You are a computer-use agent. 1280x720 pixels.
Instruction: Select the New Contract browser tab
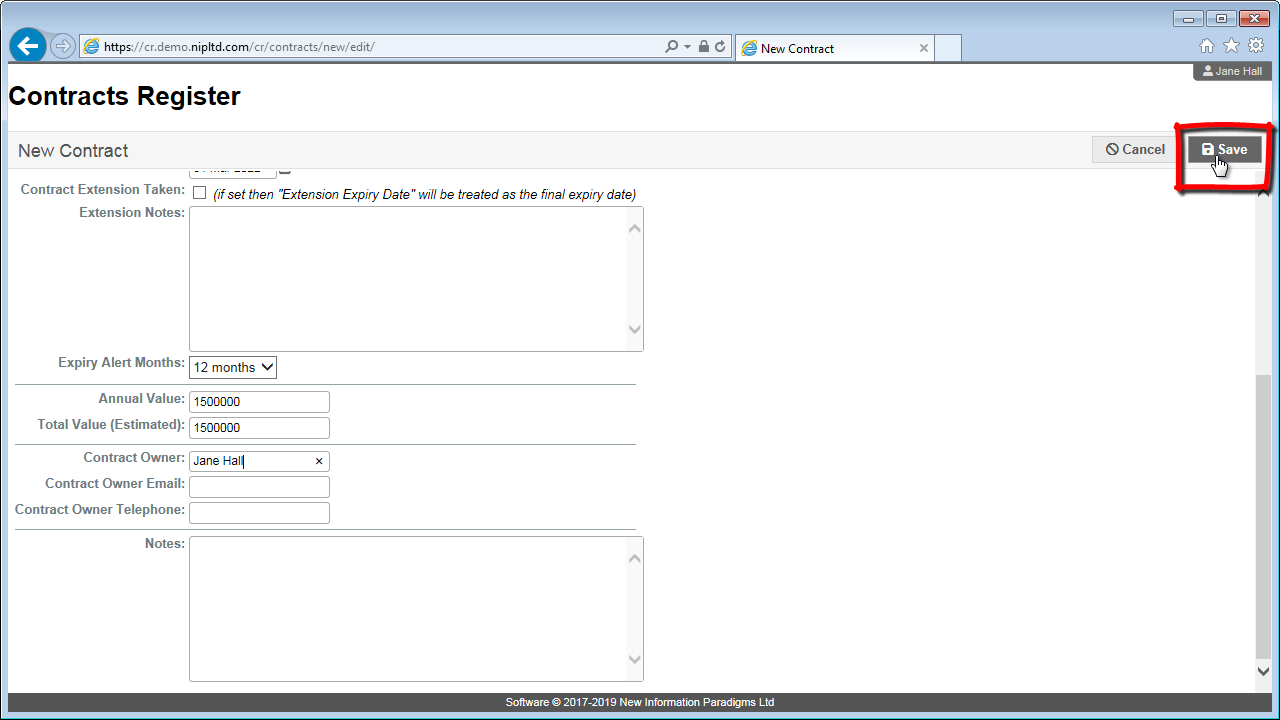pos(820,48)
